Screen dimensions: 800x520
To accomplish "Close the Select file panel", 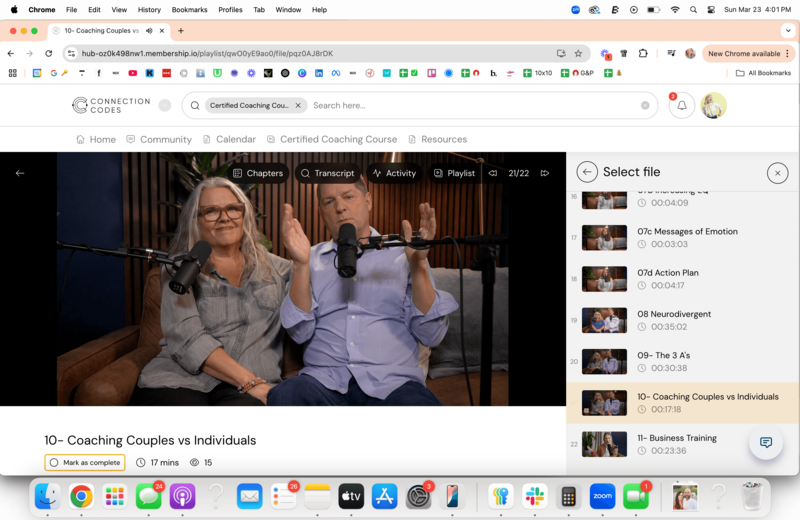I will coord(777,173).
